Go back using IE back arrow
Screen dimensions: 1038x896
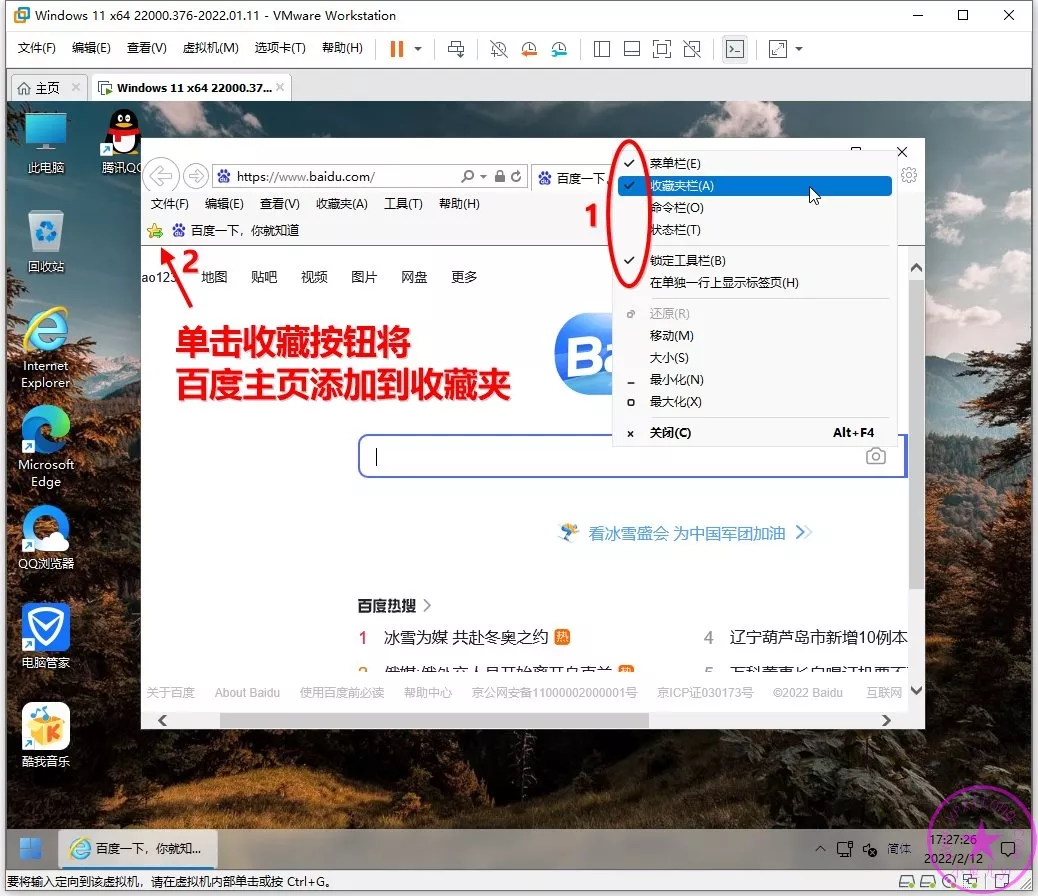click(161, 176)
